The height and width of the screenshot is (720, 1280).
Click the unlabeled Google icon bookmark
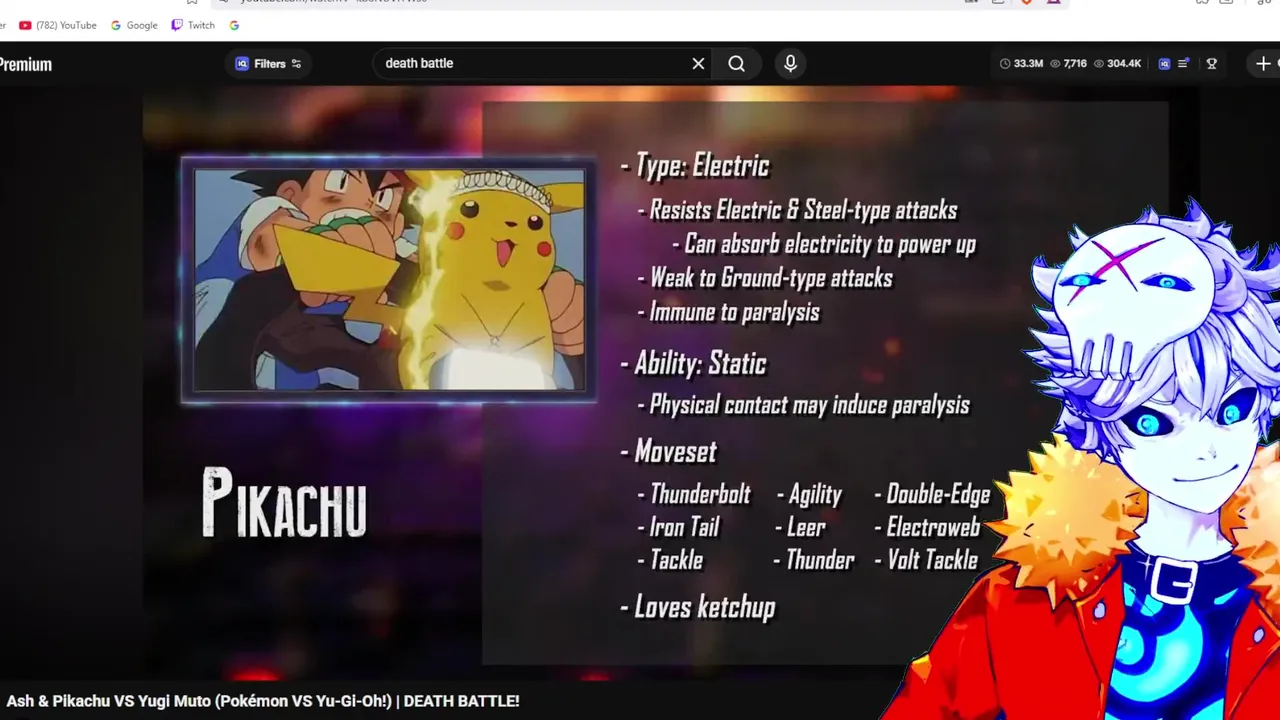[x=234, y=25]
